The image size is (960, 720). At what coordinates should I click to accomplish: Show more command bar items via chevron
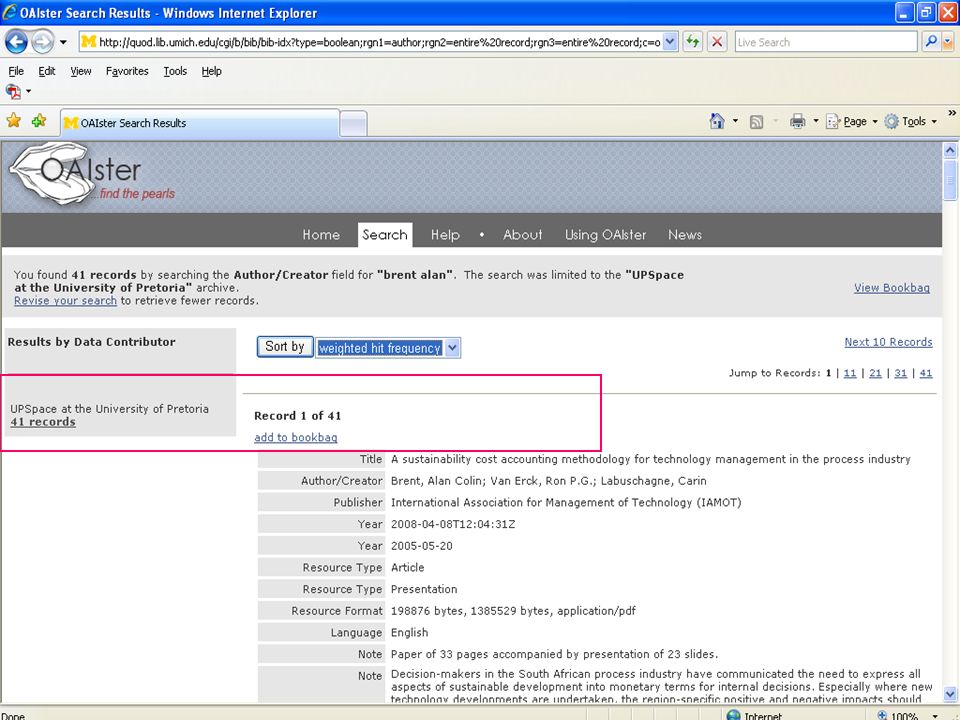tap(951, 113)
